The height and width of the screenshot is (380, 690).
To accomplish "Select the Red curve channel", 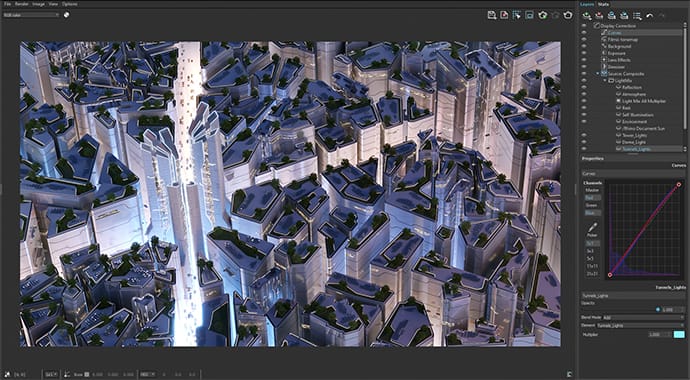I will point(592,197).
